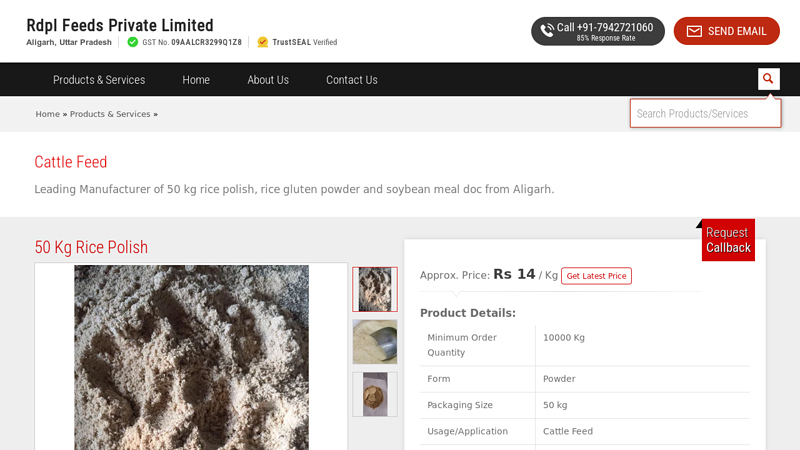Open the About Us page
800x450 pixels.
click(268, 80)
